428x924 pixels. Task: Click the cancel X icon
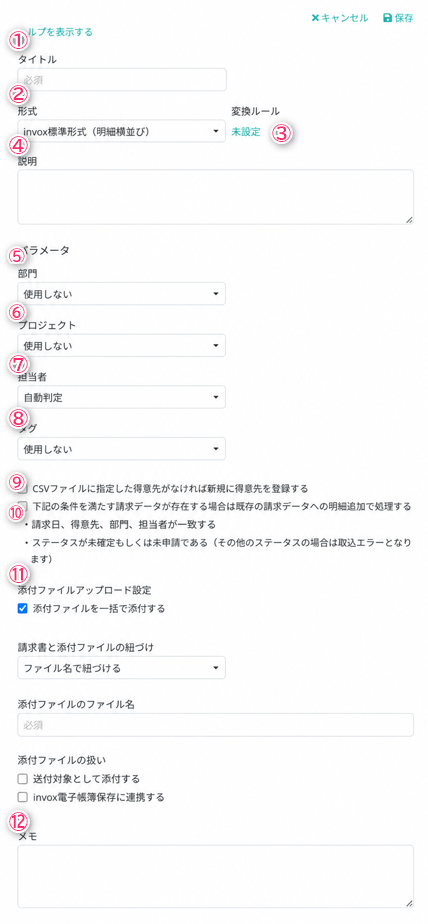pos(315,18)
